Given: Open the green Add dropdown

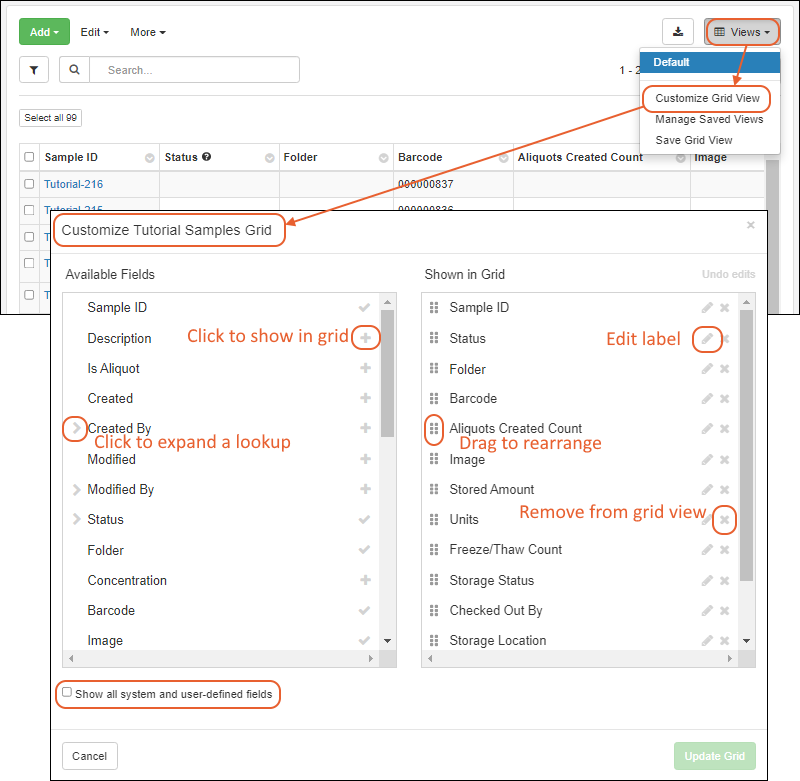Looking at the screenshot, I should pos(44,32).
